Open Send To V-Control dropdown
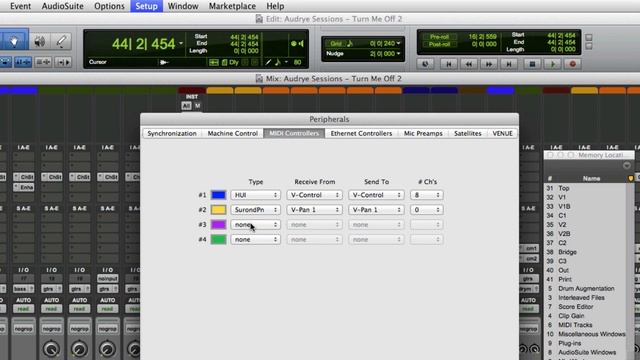 pos(376,195)
